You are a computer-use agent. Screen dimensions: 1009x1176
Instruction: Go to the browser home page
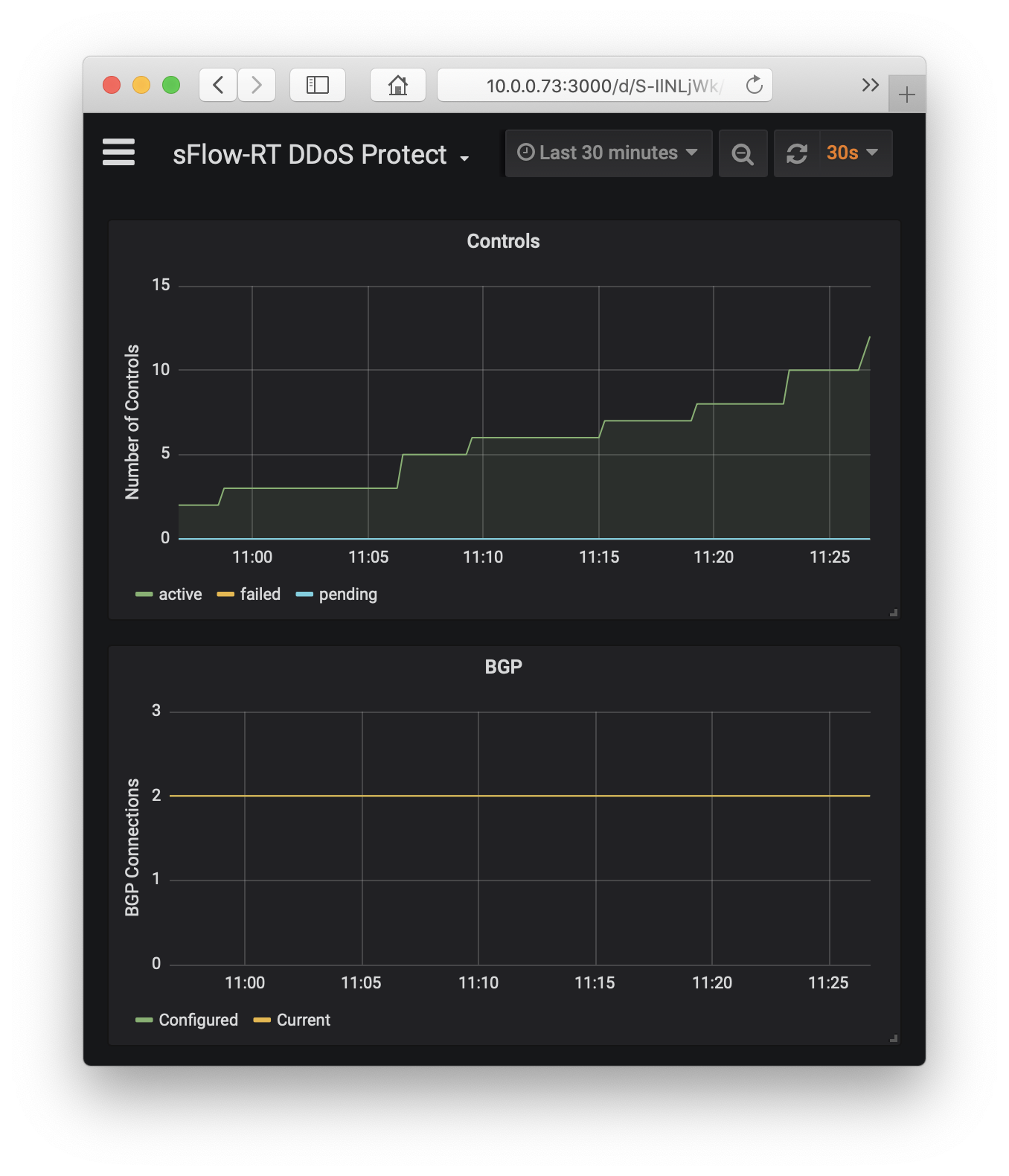point(398,85)
